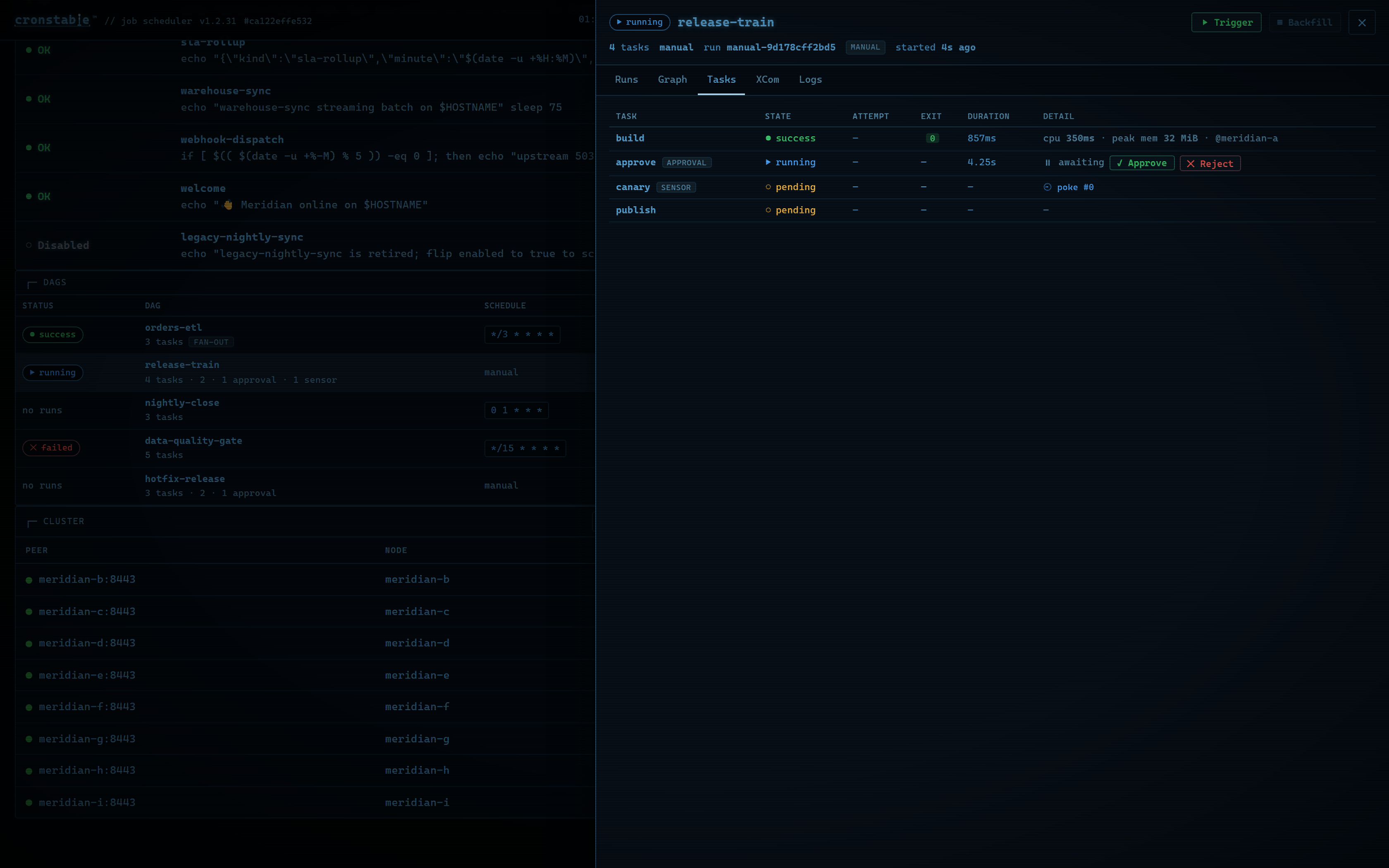Click the running status pill for release-train row

(x=53, y=372)
